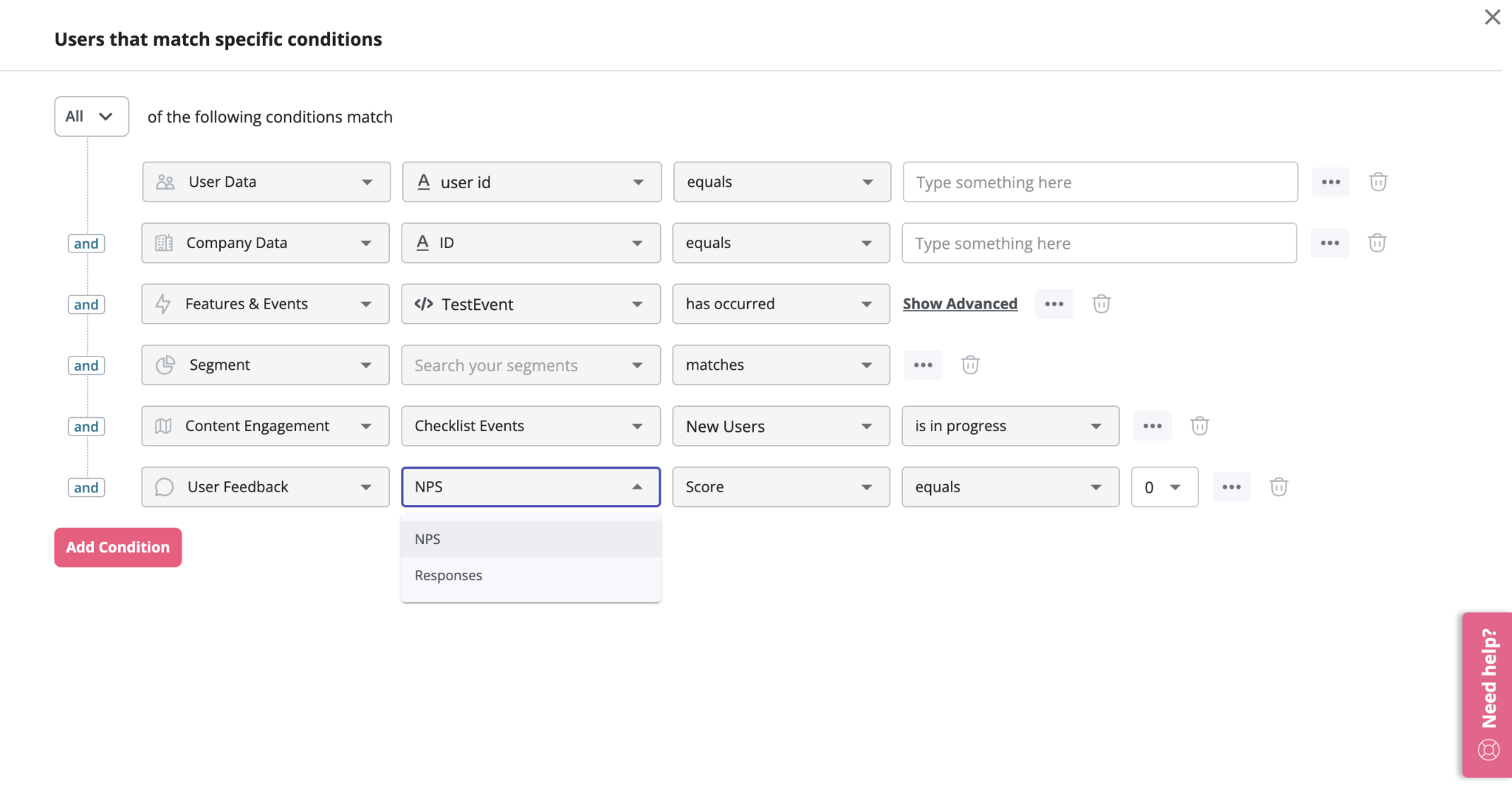The image size is (1512, 809).
Task: Open the ellipsis menu on the Segment row
Action: [x=923, y=365]
